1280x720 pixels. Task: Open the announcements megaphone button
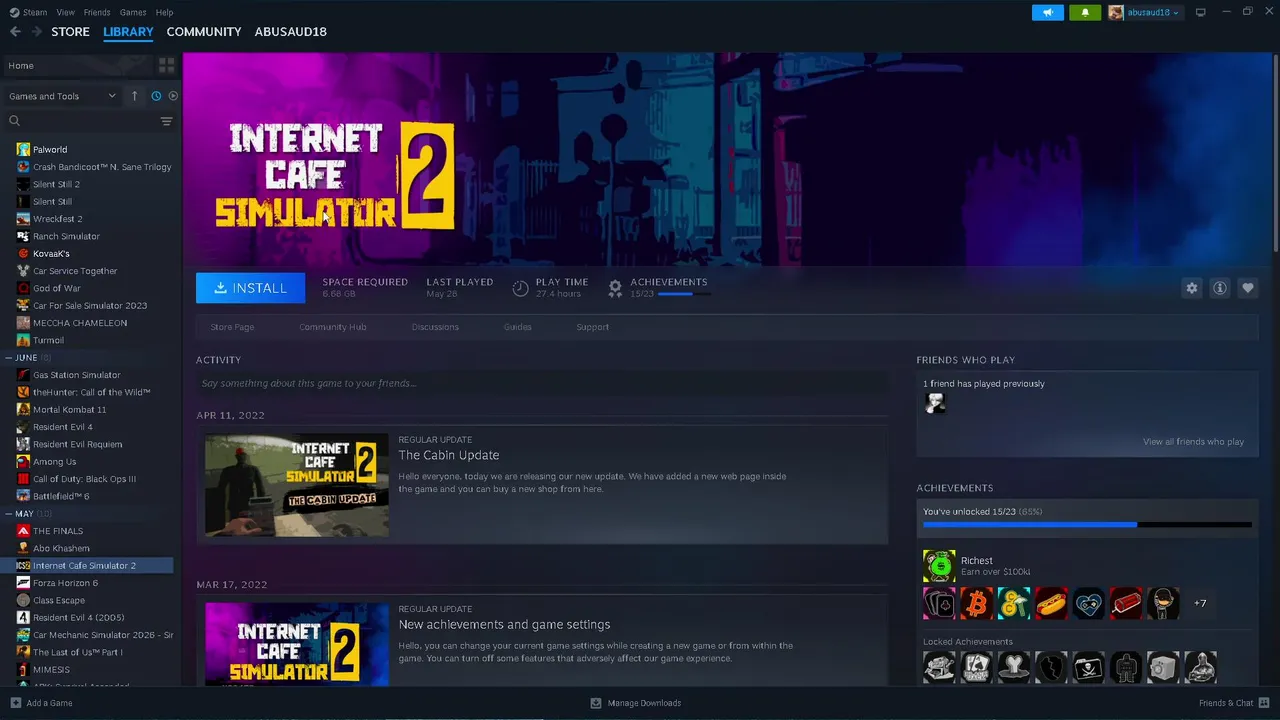1048,12
